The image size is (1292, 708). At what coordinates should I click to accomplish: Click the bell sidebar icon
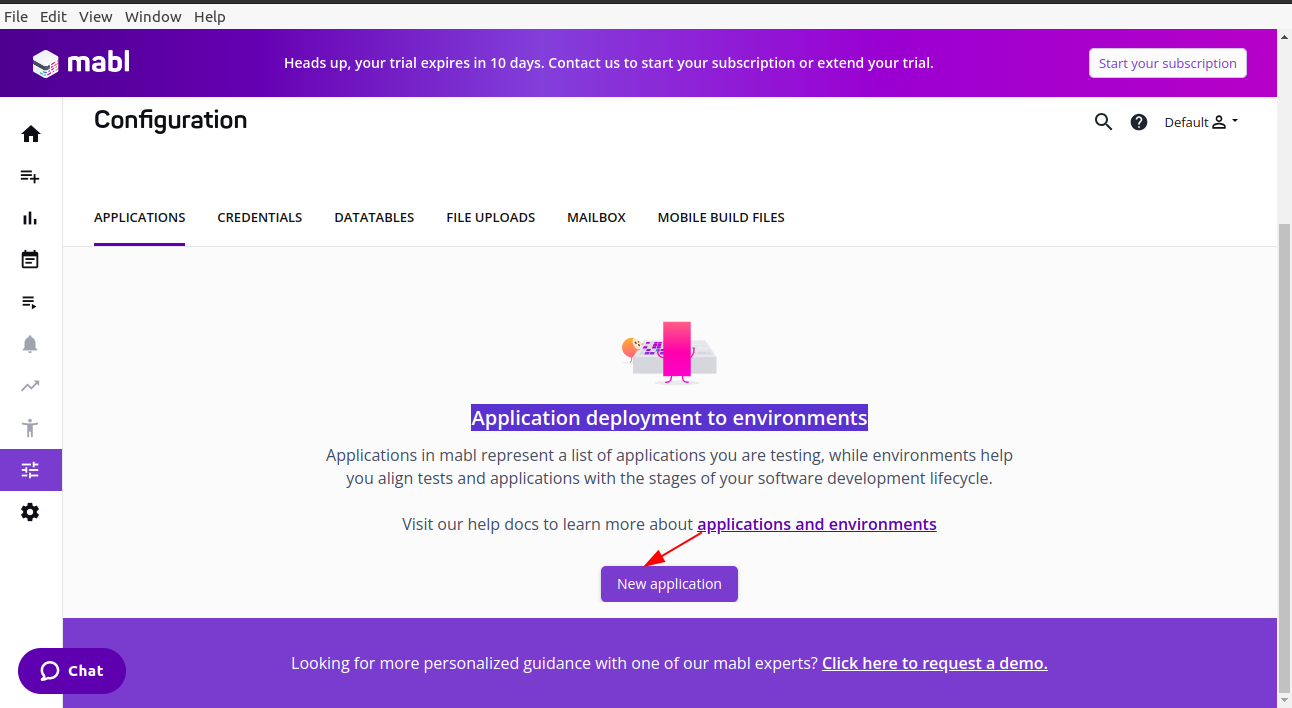30,344
